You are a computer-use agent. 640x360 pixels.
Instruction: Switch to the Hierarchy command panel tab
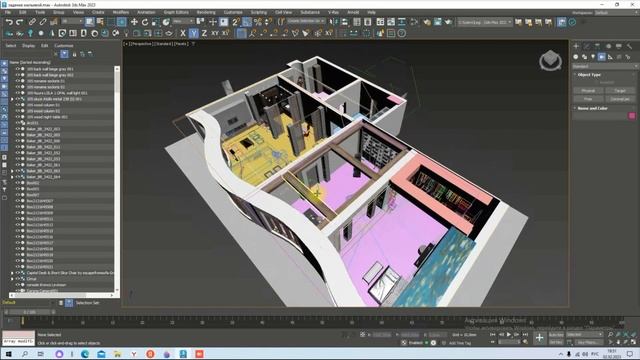click(x=597, y=46)
